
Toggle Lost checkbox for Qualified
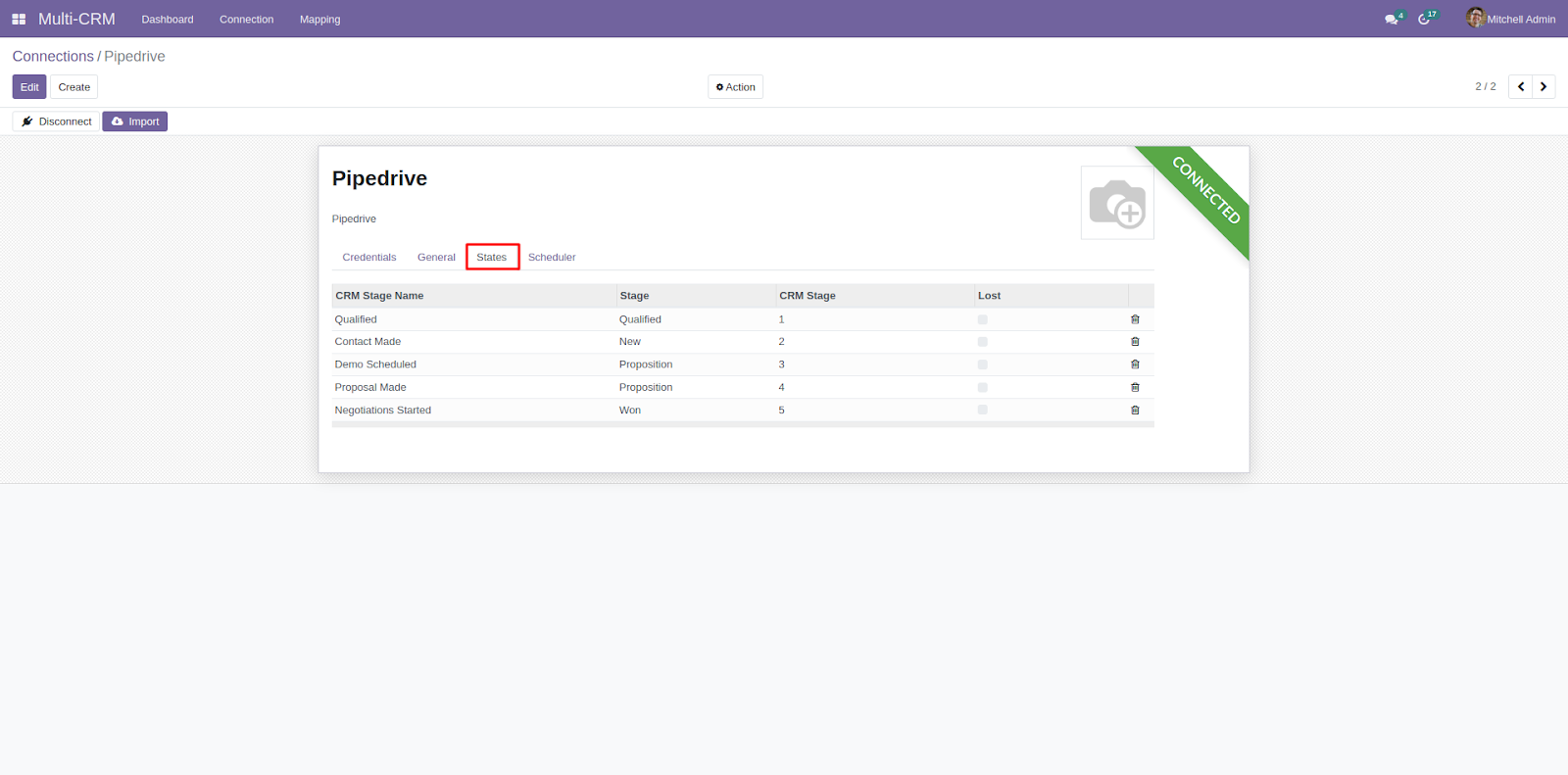tap(982, 319)
